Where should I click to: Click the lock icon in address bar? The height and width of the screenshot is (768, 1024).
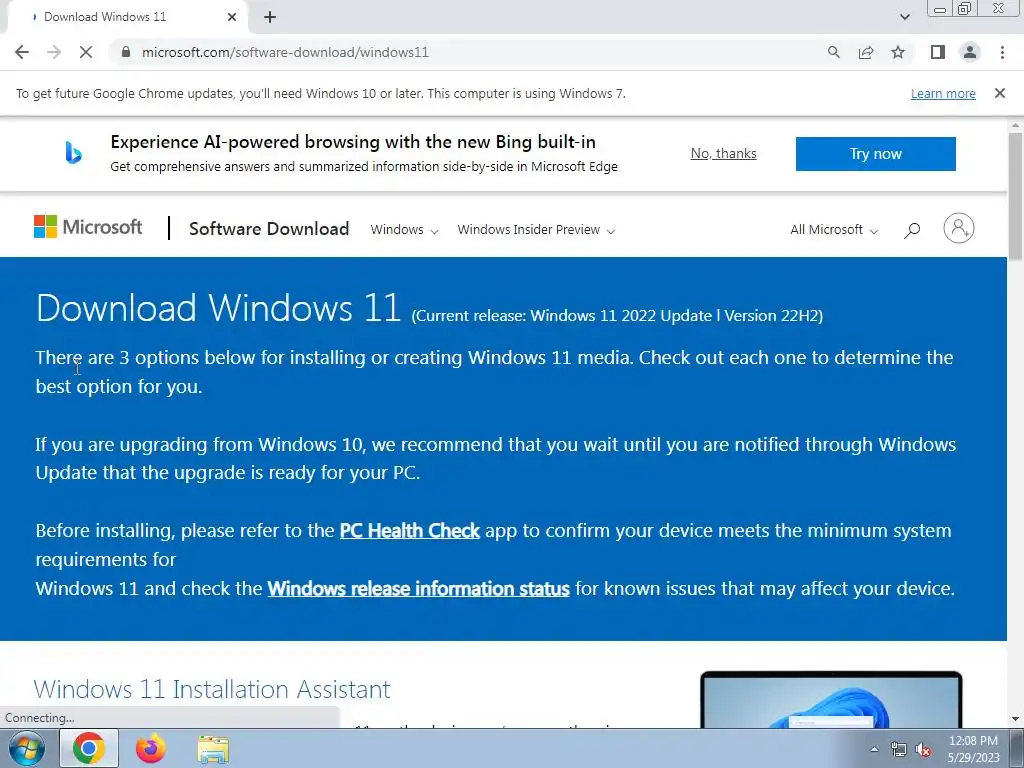click(126, 52)
